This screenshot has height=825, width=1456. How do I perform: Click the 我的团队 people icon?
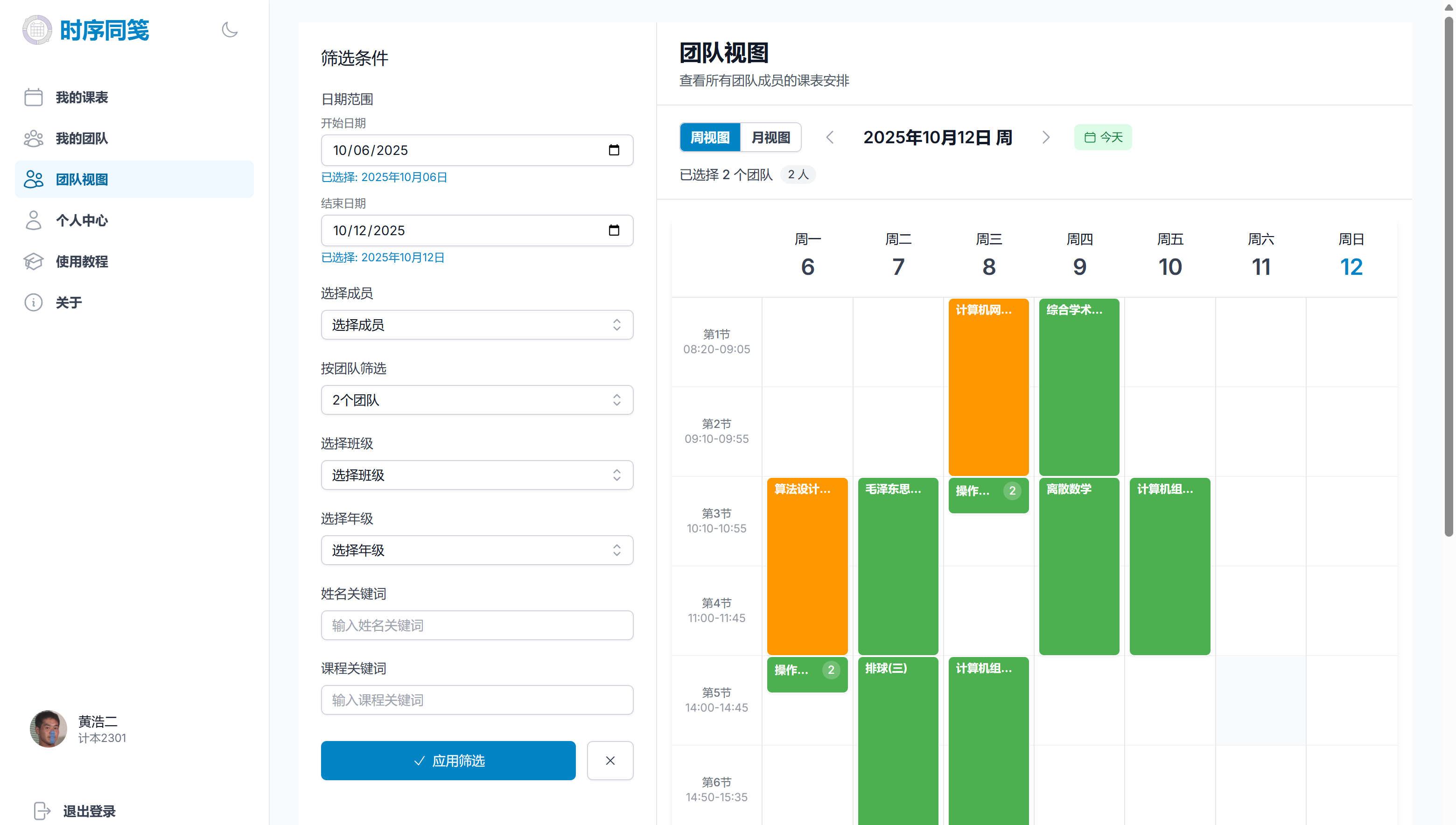click(34, 138)
